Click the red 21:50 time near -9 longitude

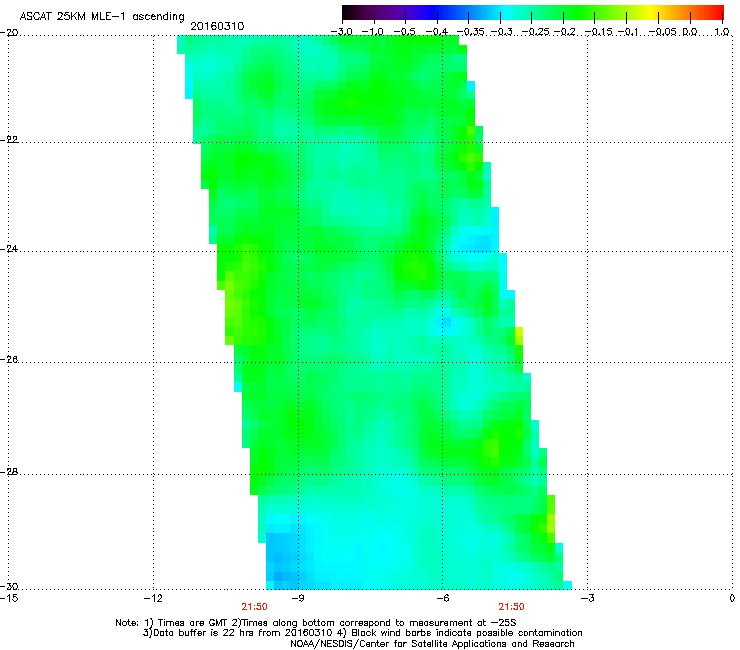click(254, 607)
